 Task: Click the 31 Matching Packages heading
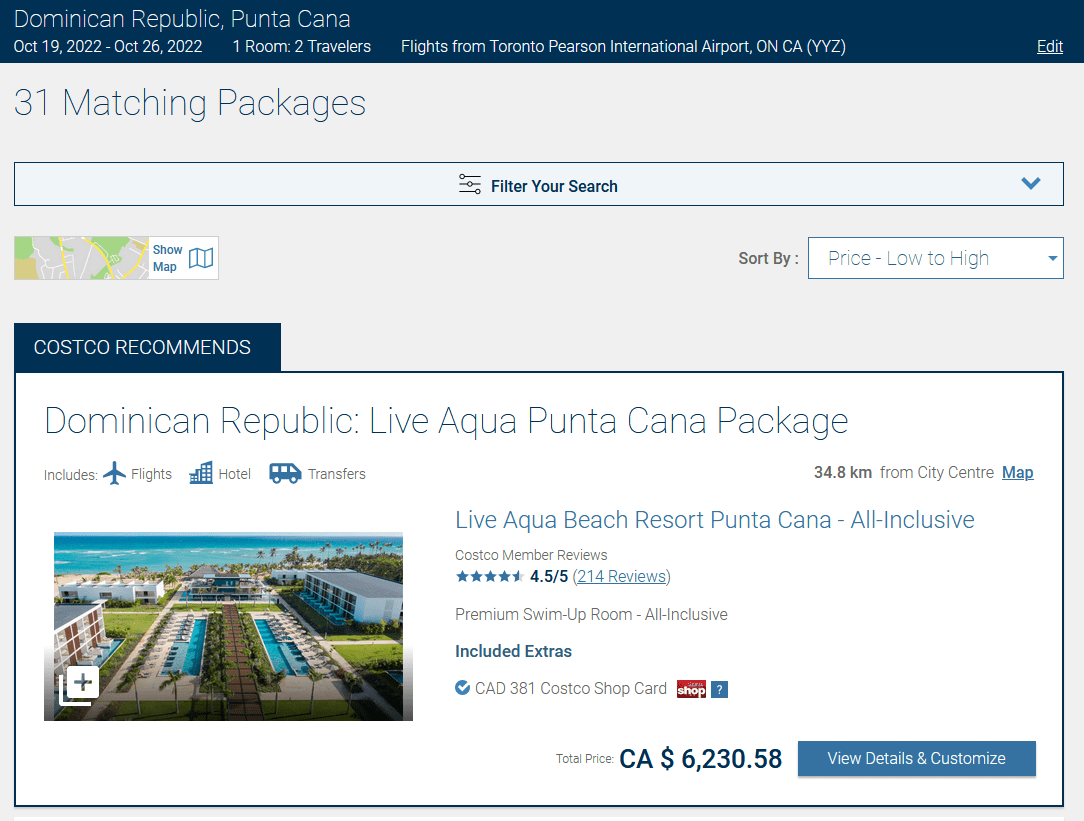(x=190, y=104)
